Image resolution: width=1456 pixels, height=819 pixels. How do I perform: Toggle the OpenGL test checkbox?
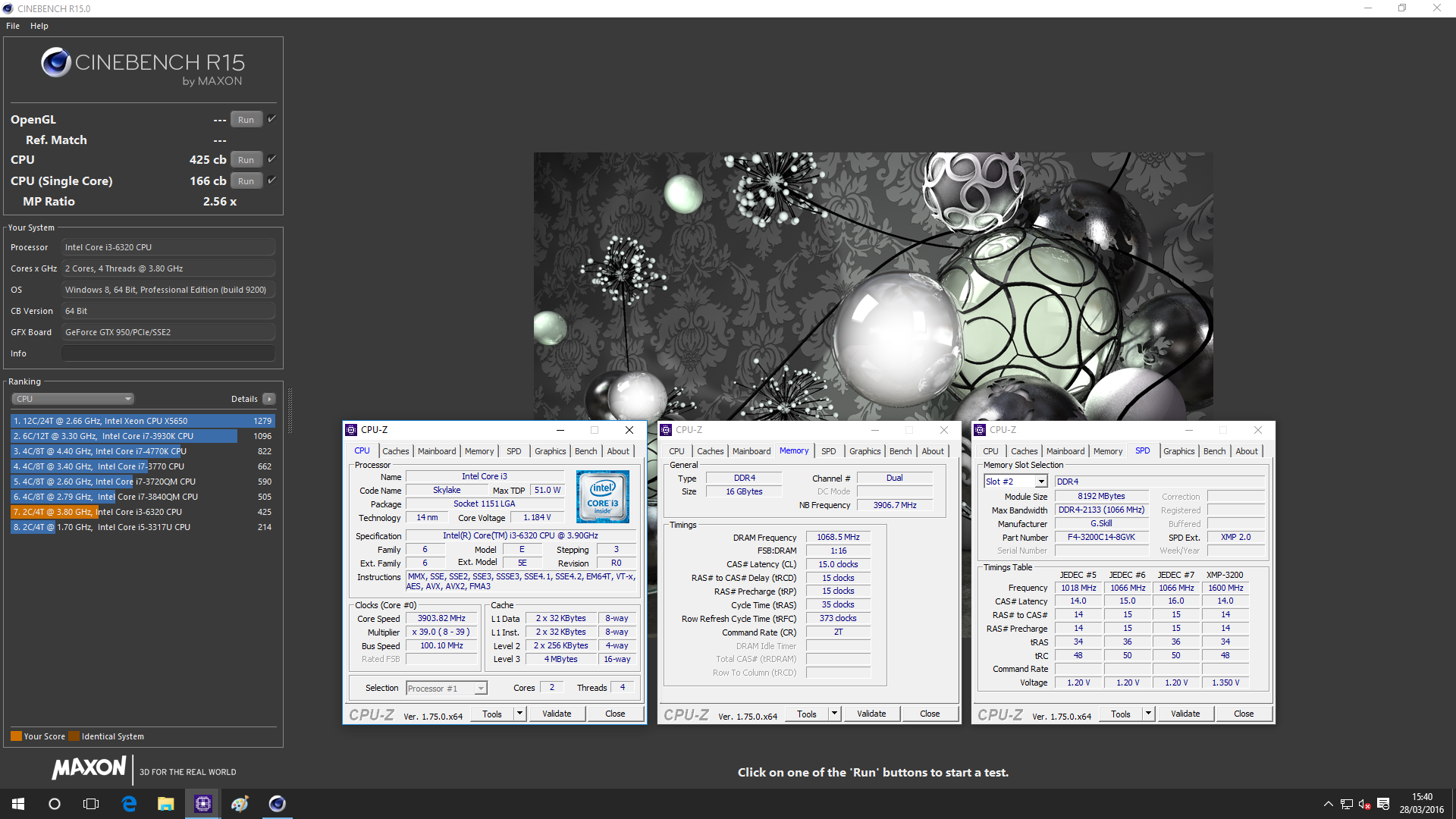pos(271,119)
